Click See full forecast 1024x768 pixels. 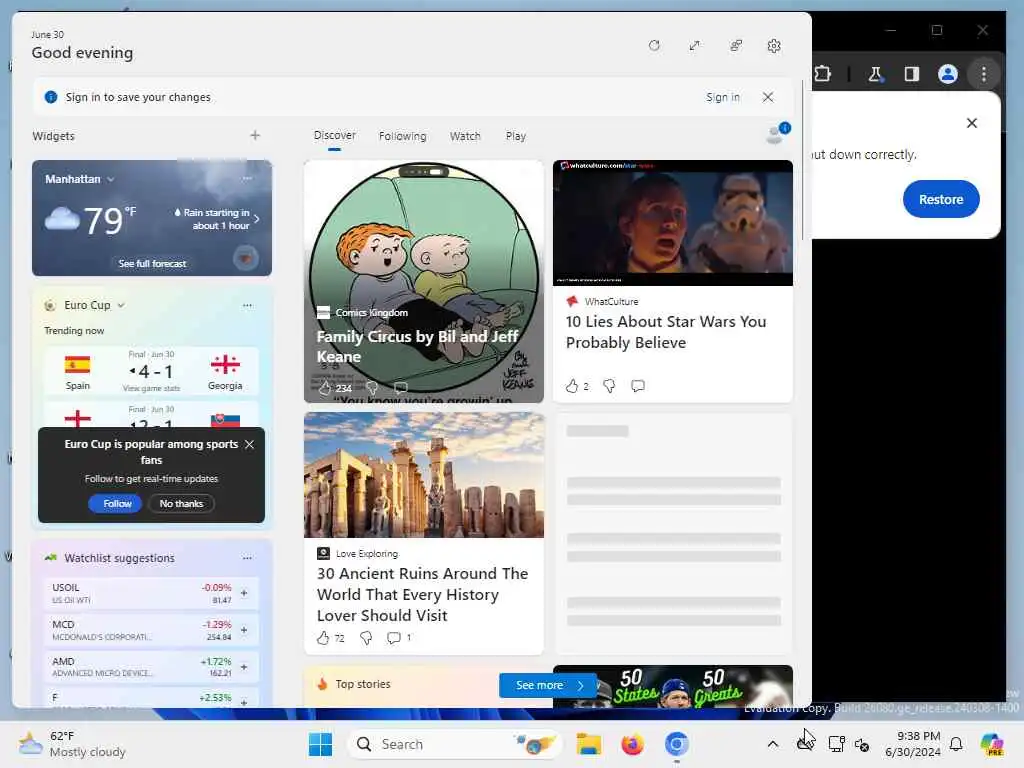pyautogui.click(x=152, y=263)
